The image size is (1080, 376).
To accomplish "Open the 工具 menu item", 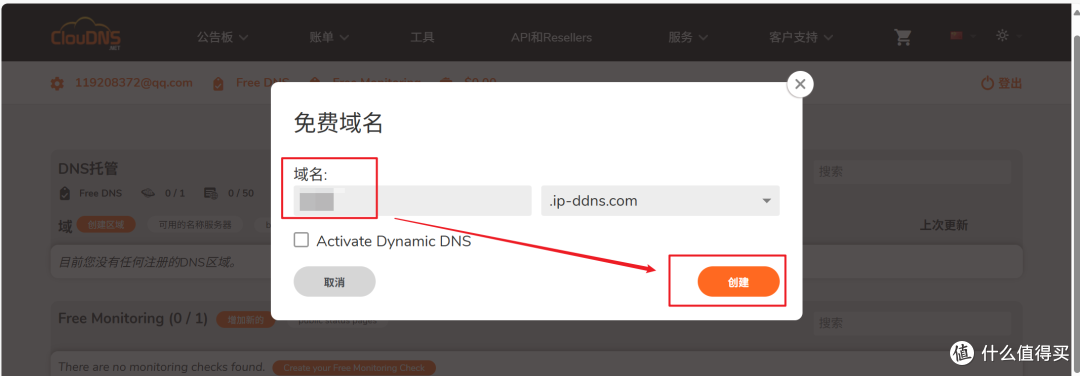I will click(422, 37).
